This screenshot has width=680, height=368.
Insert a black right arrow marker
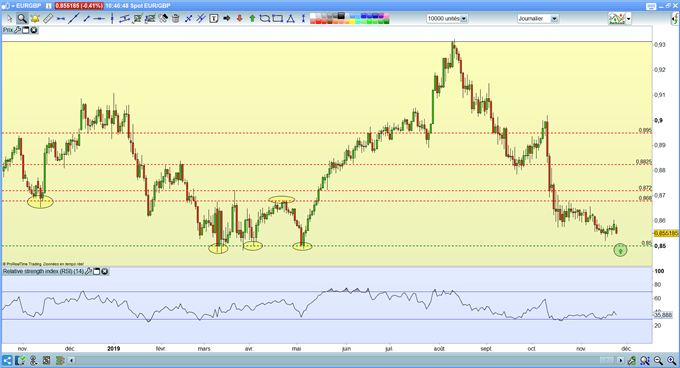coord(226,19)
